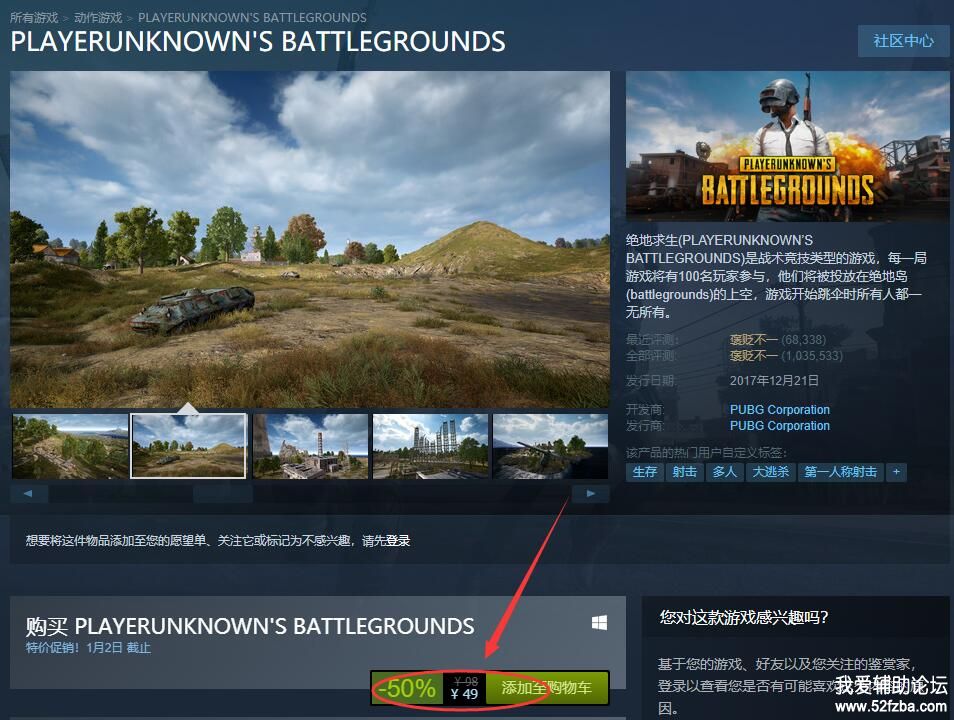The height and width of the screenshot is (720, 954).
Task: Open the 所有游戏 breadcrumb link
Action: [34, 18]
